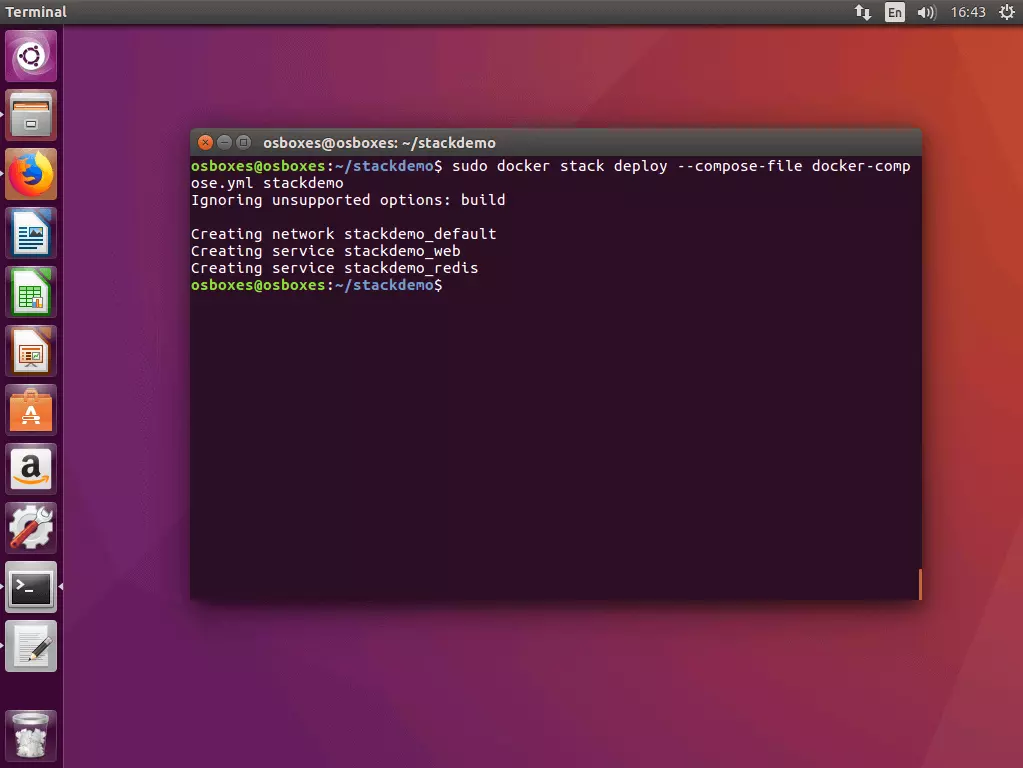The height and width of the screenshot is (768, 1023).
Task: Open LibreOffice Calc spreadsheet icon
Action: point(31,292)
